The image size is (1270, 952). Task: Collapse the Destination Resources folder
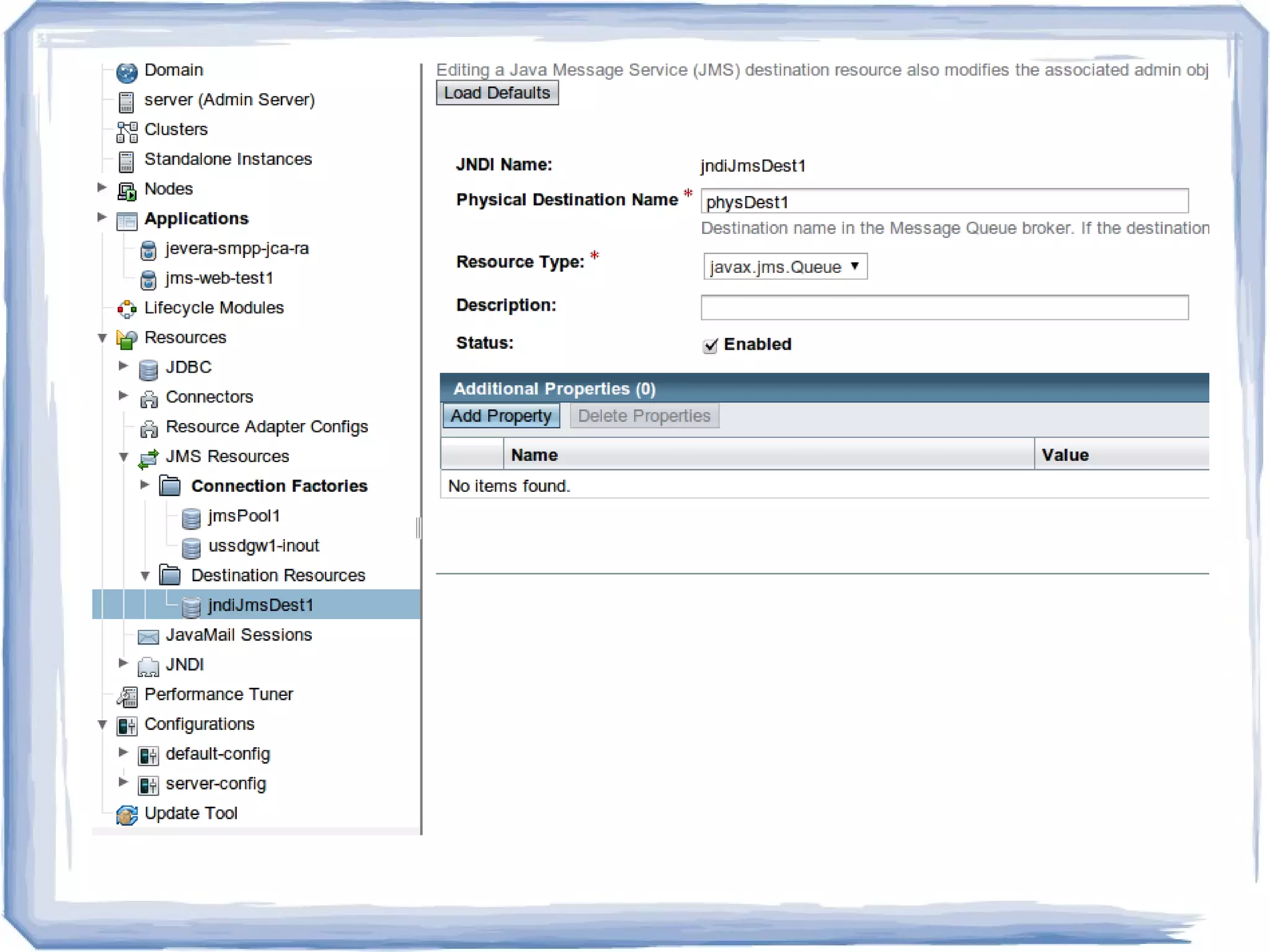coord(145,576)
